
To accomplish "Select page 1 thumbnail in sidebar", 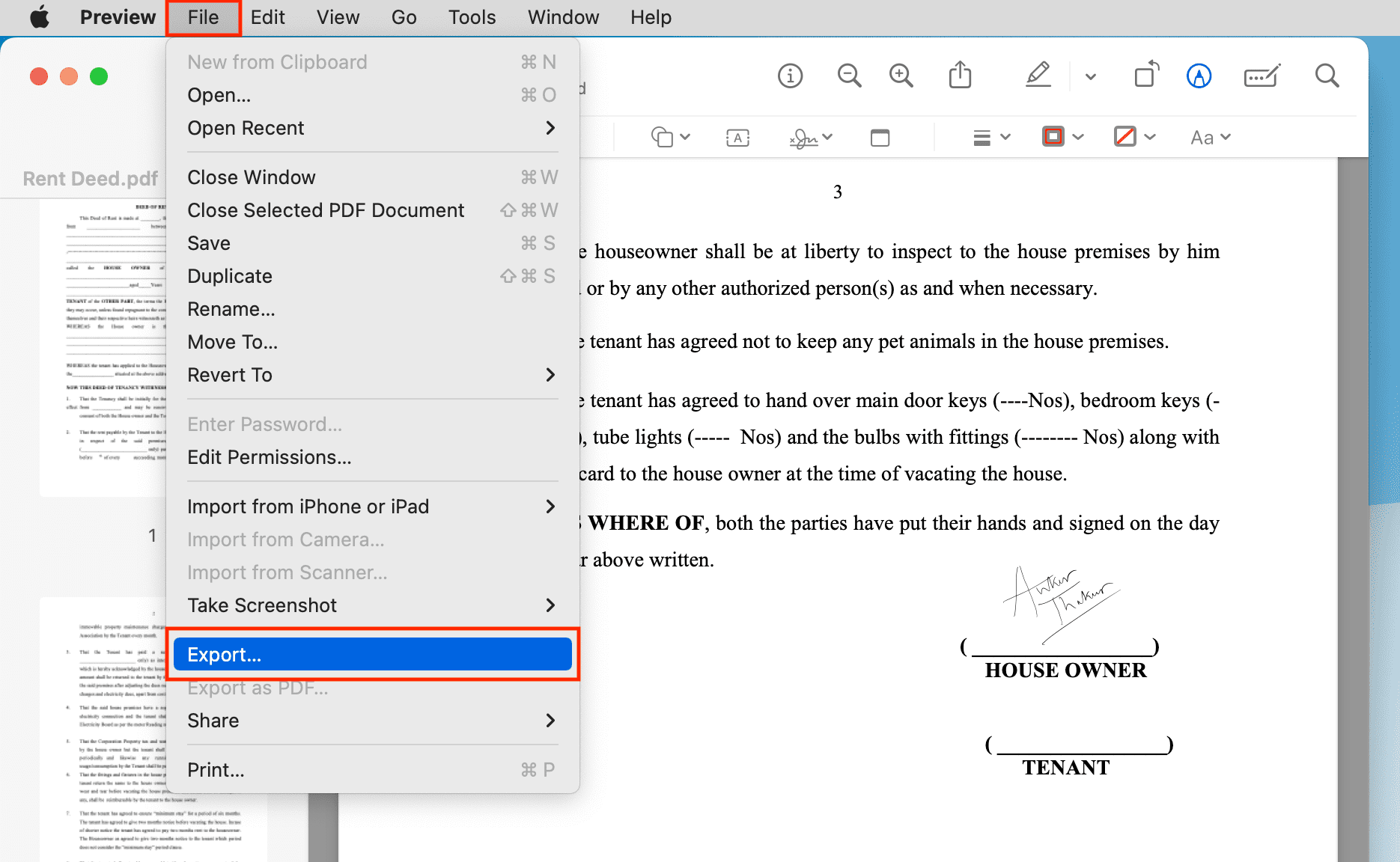I will (x=103, y=348).
